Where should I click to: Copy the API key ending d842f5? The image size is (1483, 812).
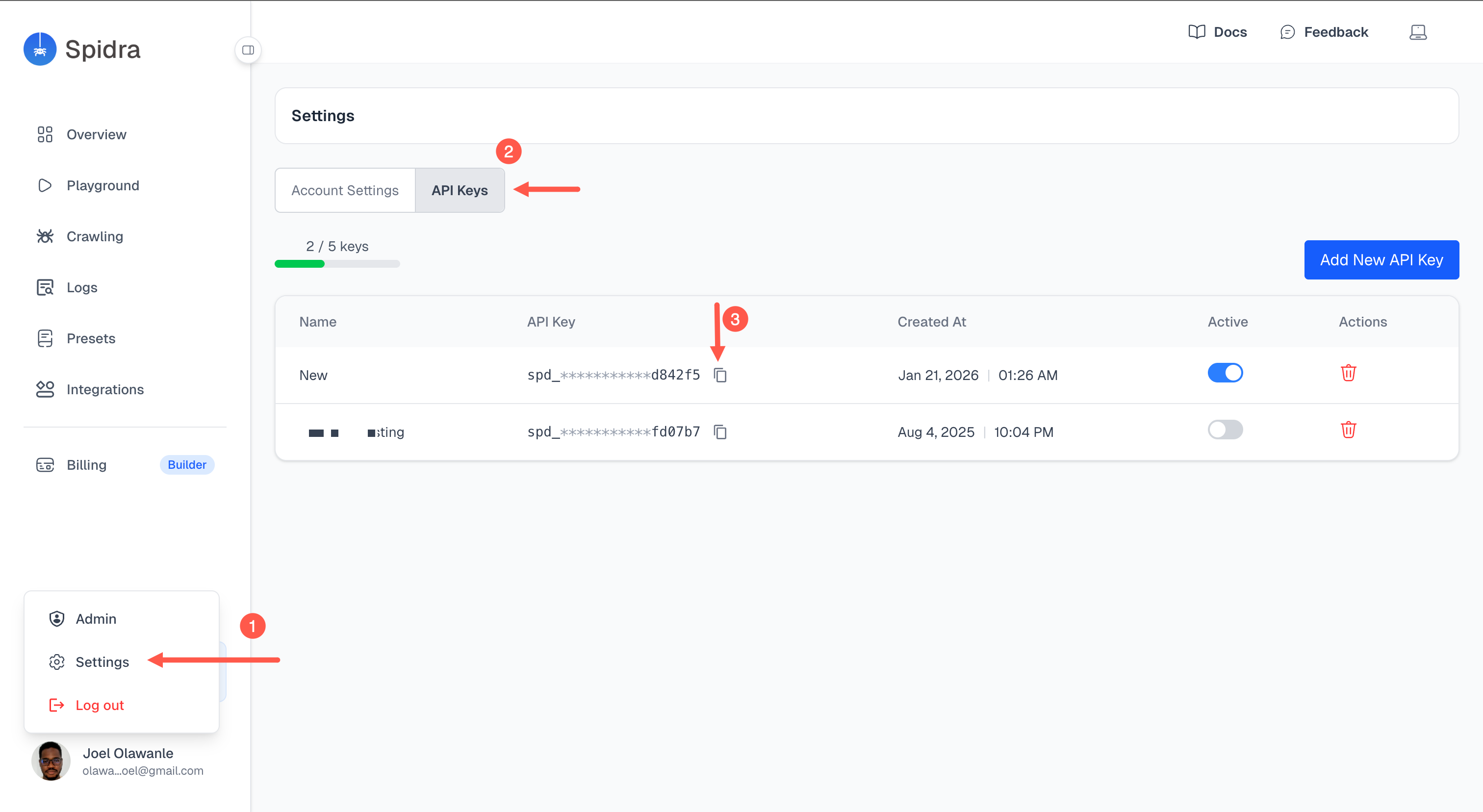pos(720,375)
